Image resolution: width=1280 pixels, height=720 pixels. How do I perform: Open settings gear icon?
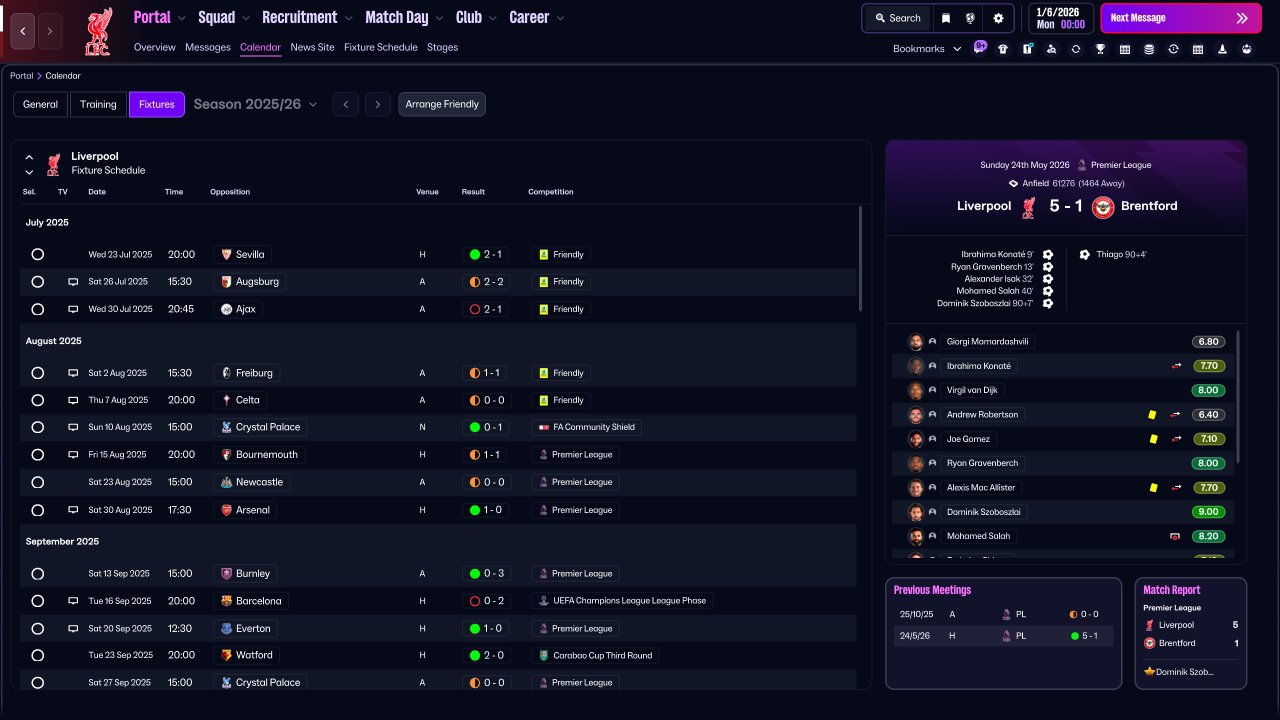tap(998, 18)
